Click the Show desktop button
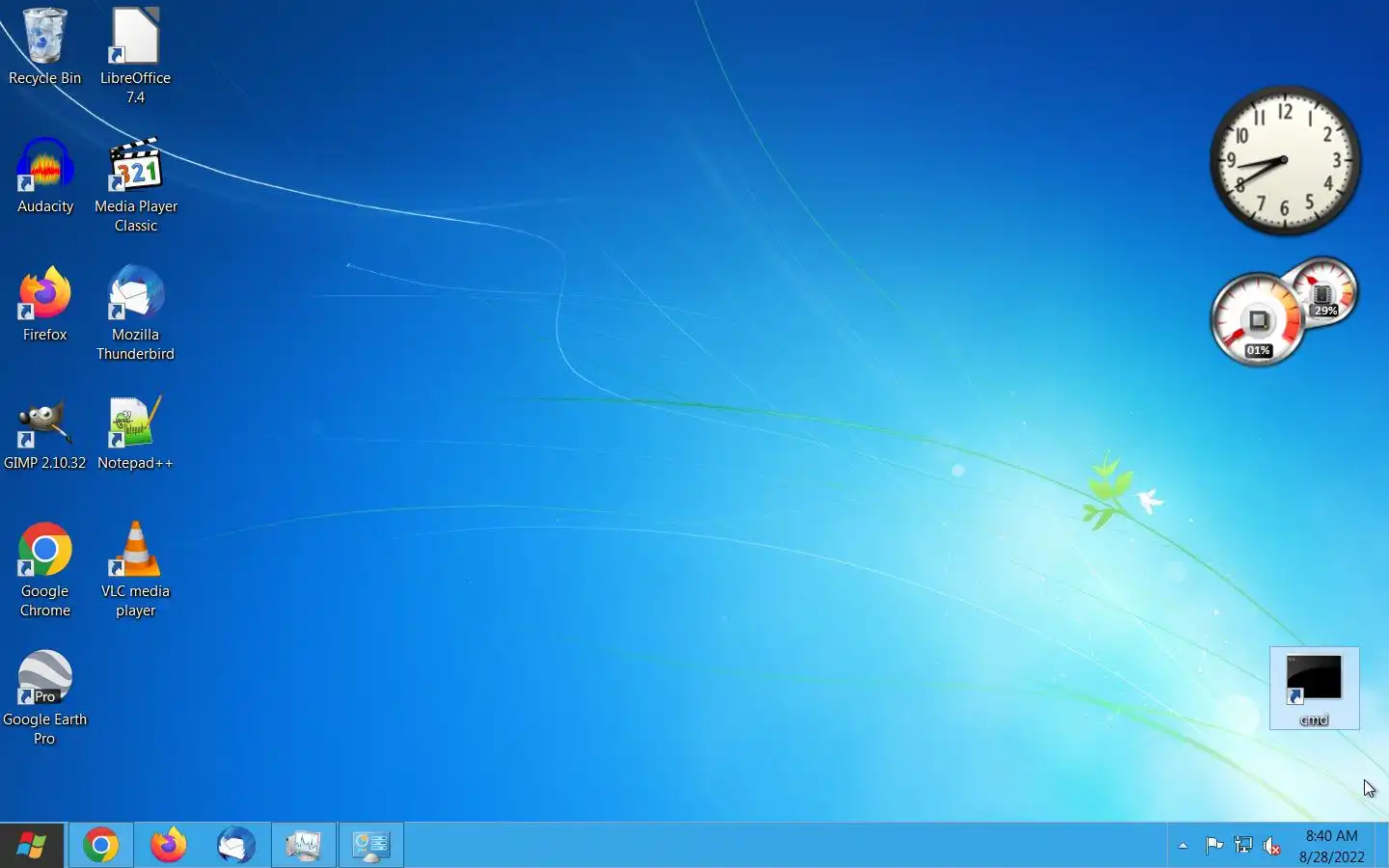This screenshot has height=868, width=1389. (x=1381, y=846)
